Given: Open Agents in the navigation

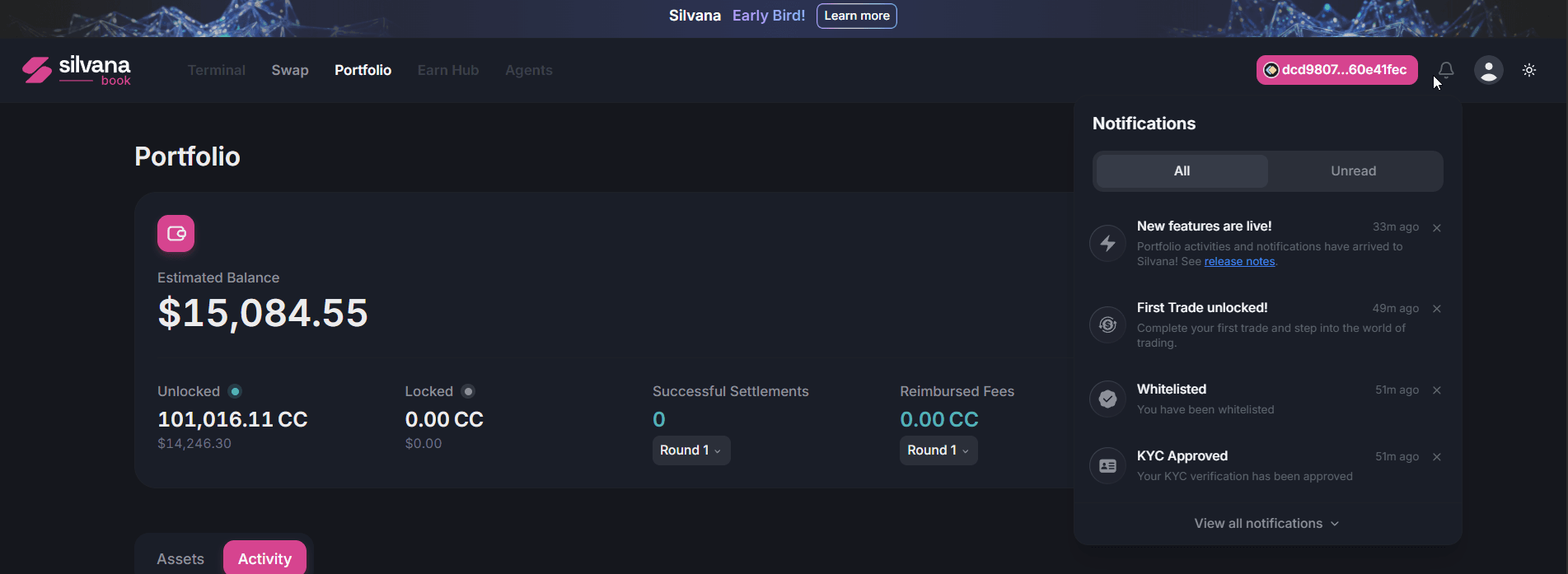Looking at the screenshot, I should coord(529,70).
